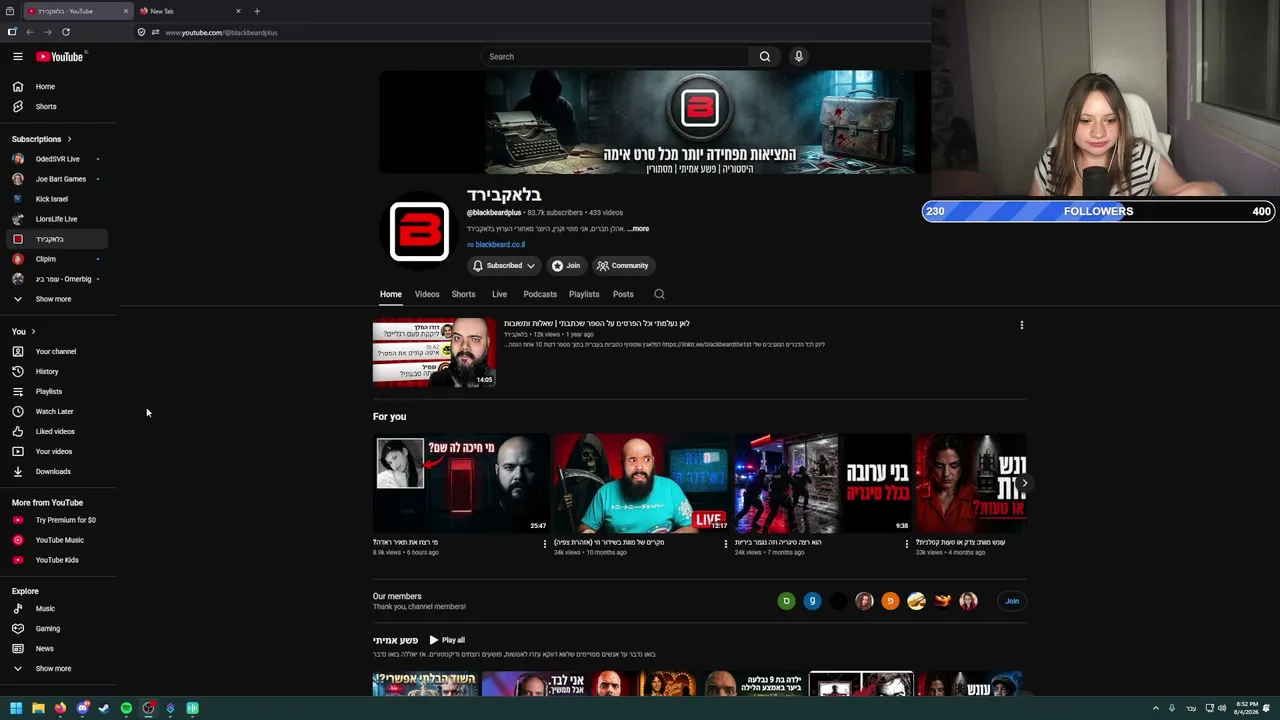
Task: Reload the page in the browser
Action: [x=66, y=32]
